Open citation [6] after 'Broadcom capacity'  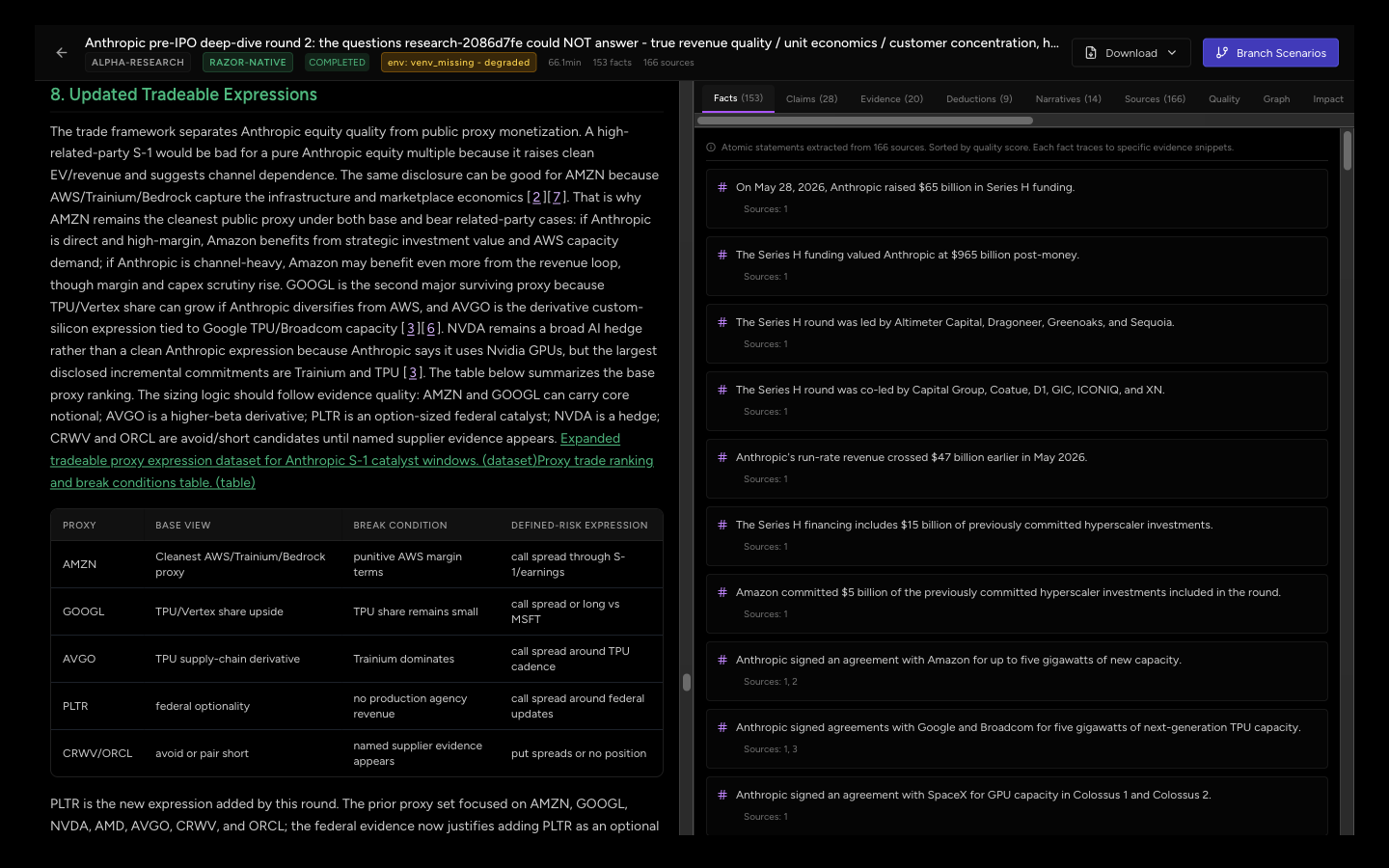point(430,329)
